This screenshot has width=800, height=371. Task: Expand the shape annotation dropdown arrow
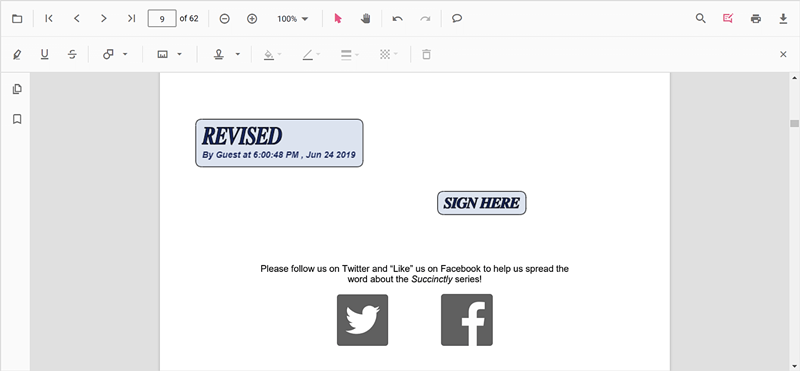click(125, 54)
